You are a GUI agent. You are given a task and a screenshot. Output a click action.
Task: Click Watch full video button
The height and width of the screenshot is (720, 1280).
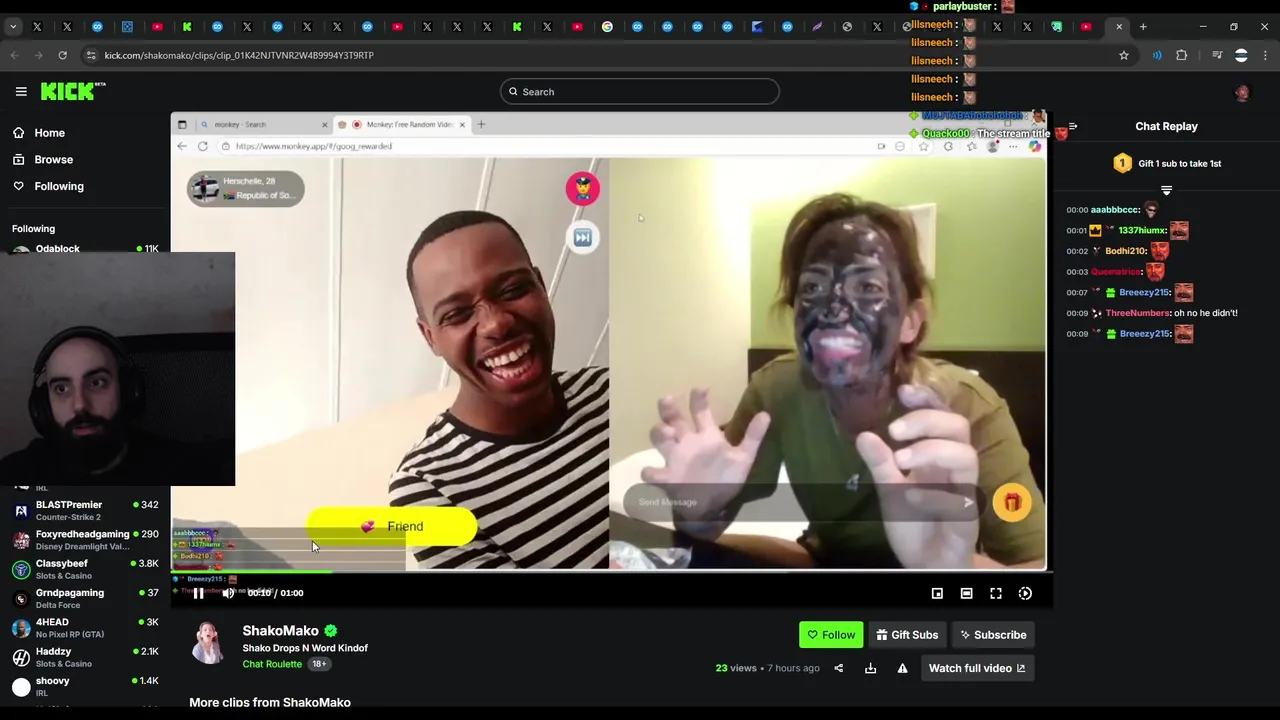pyautogui.click(x=976, y=668)
